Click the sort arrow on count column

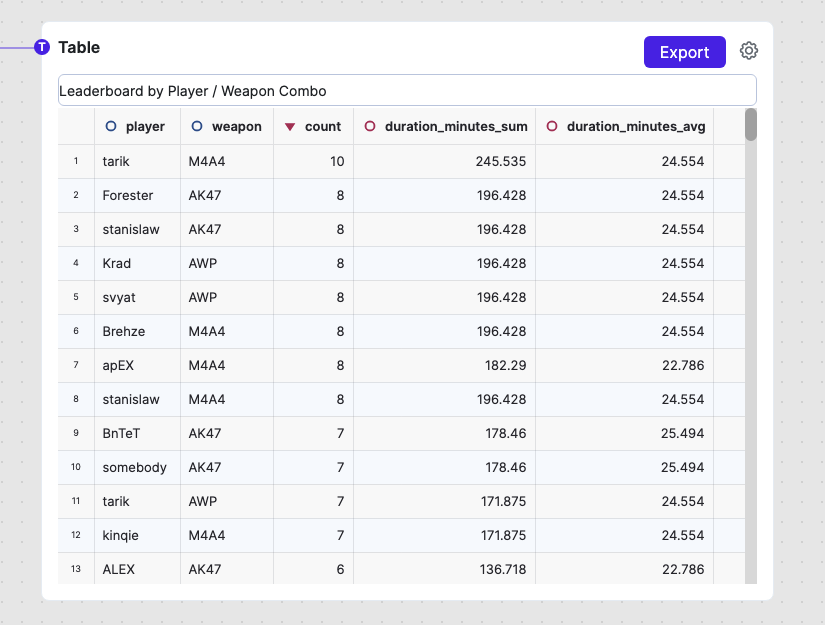coord(290,127)
